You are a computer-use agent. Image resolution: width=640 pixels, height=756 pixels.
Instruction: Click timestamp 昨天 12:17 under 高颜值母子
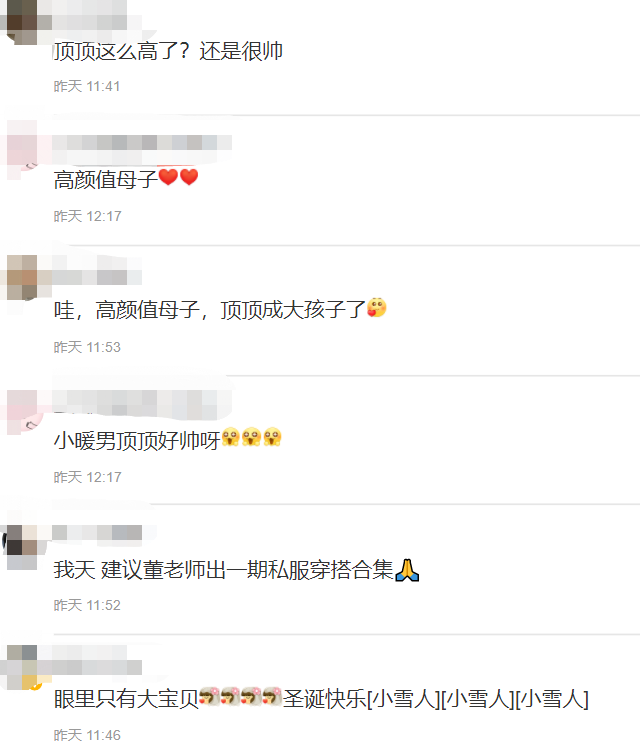pyautogui.click(x=87, y=216)
